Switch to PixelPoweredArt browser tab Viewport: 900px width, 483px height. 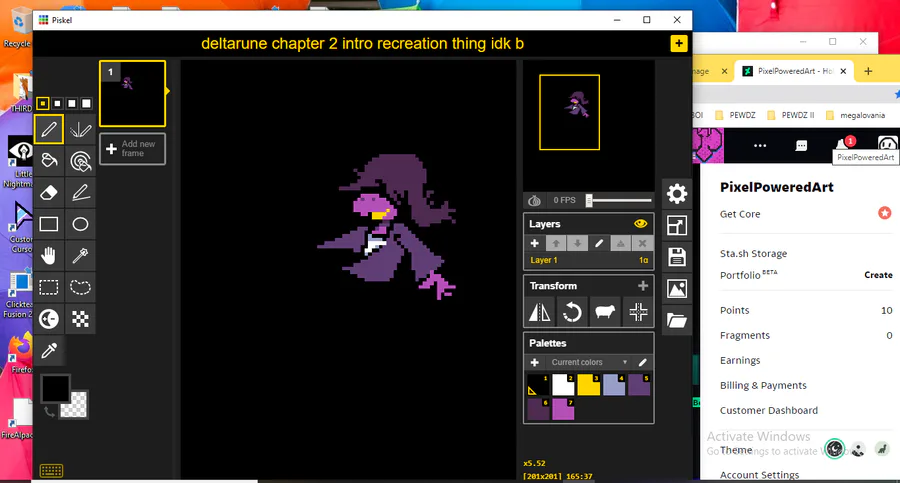coord(794,71)
